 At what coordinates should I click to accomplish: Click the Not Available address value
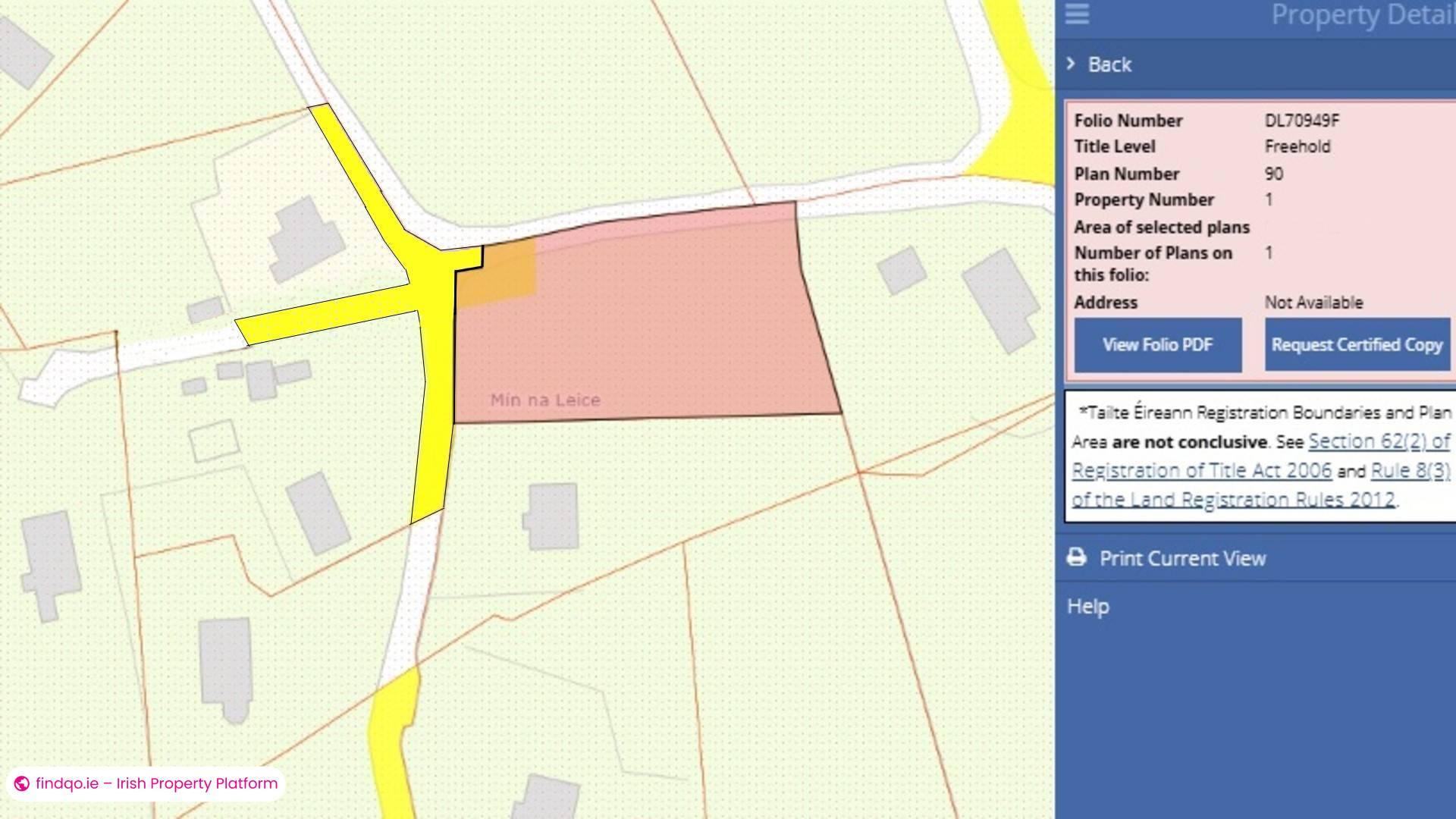coord(1314,303)
